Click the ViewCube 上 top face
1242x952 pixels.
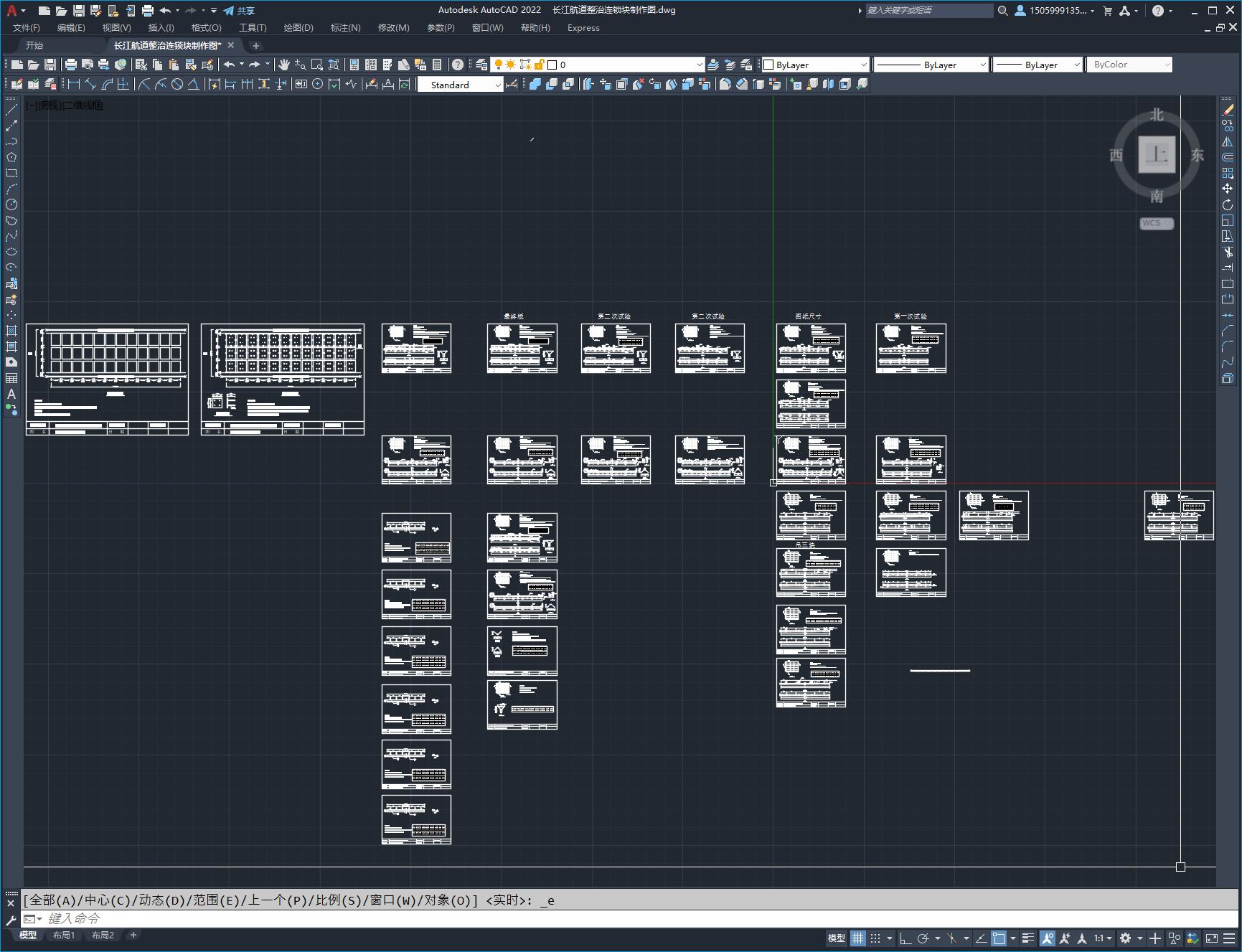(x=1156, y=154)
